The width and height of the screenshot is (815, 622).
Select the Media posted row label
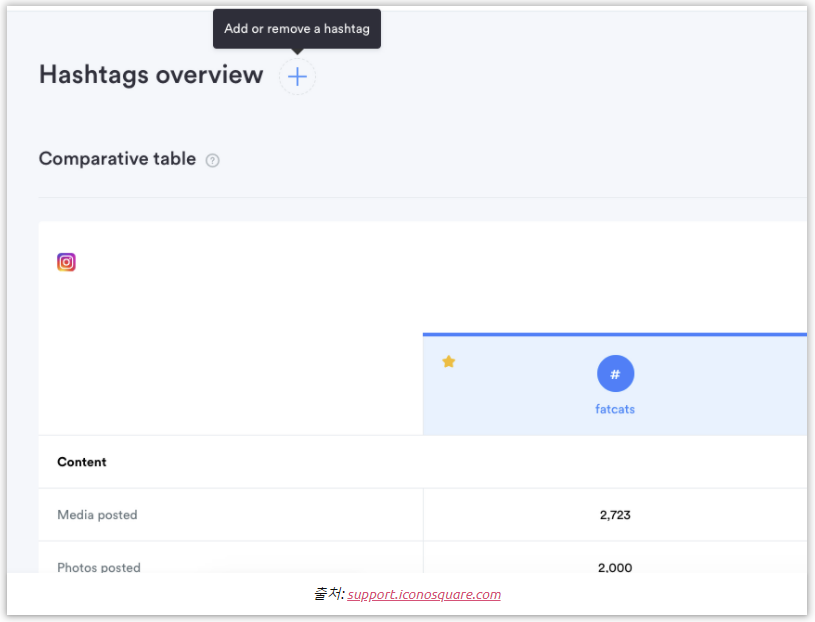click(x=97, y=515)
